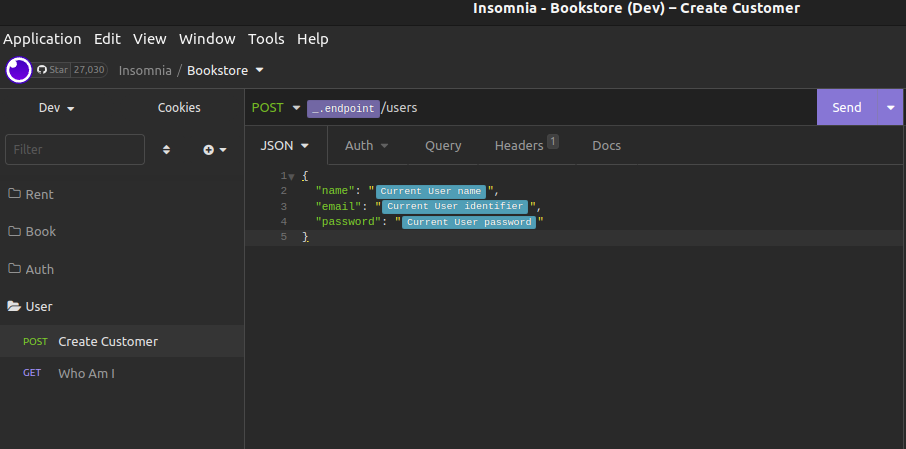
Task: Click the open User folder icon
Action: [x=14, y=306]
